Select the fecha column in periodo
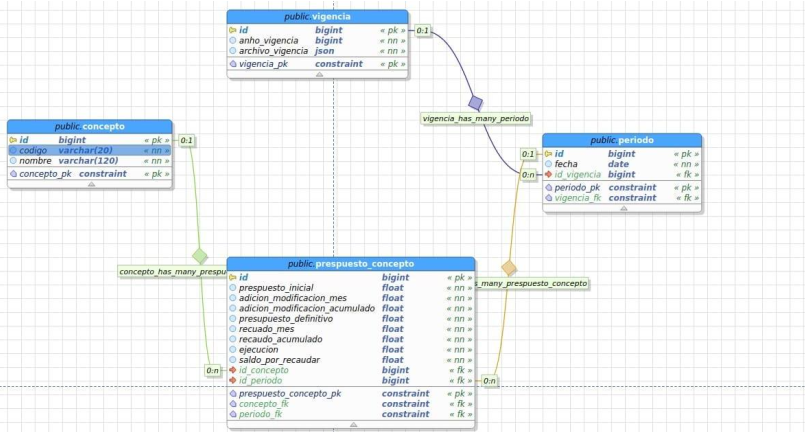Viewport: 805px width, 432px height. point(566,164)
